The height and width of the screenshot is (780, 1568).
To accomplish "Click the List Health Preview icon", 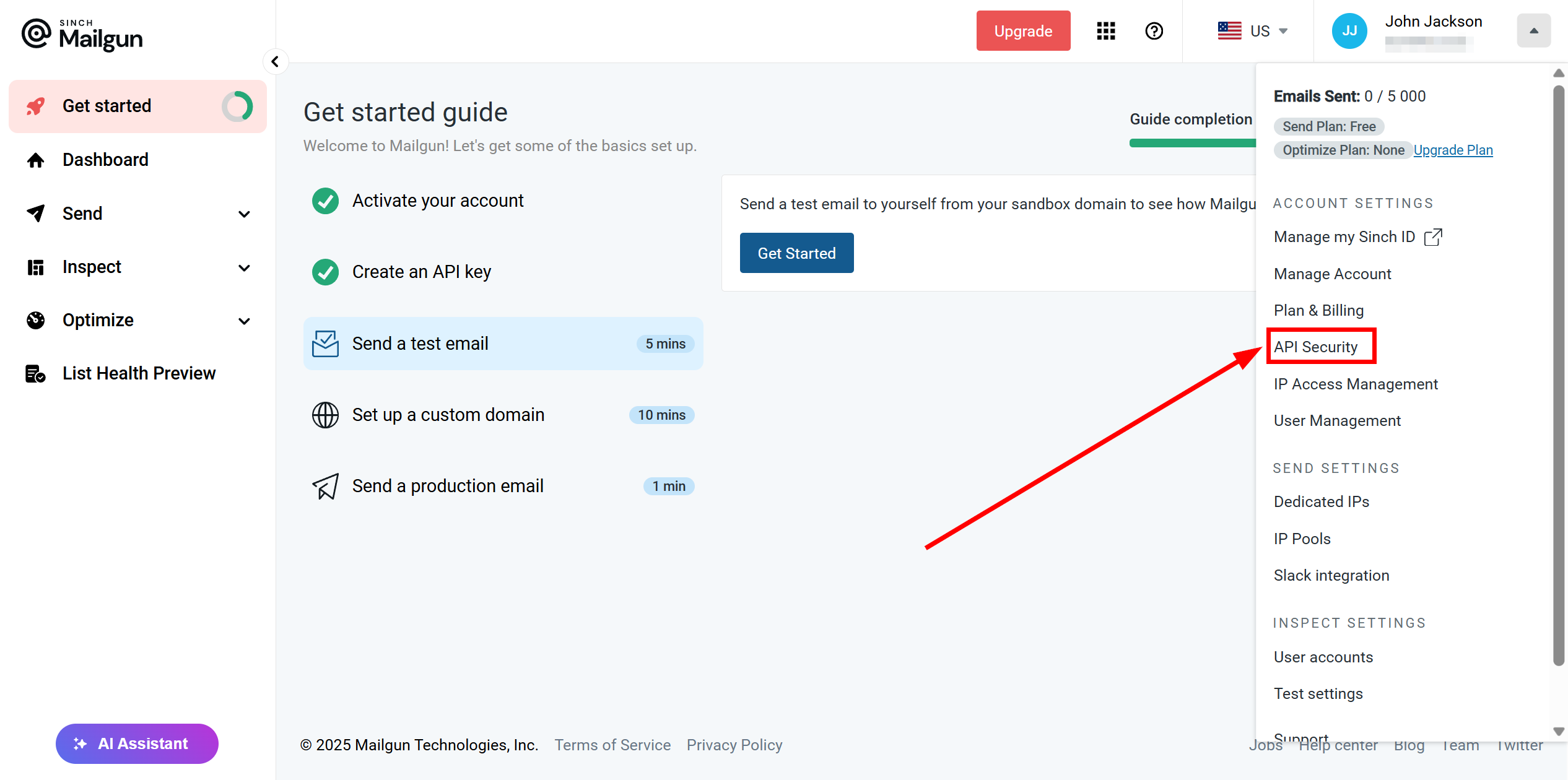I will click(x=36, y=374).
